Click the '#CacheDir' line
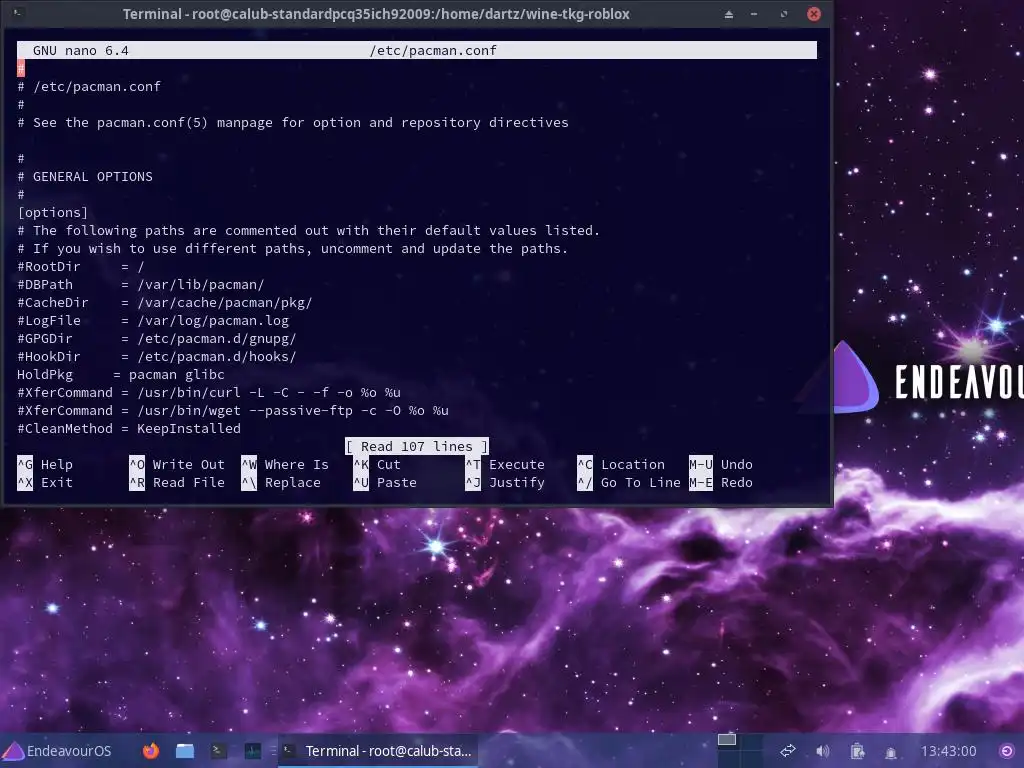 (x=165, y=302)
